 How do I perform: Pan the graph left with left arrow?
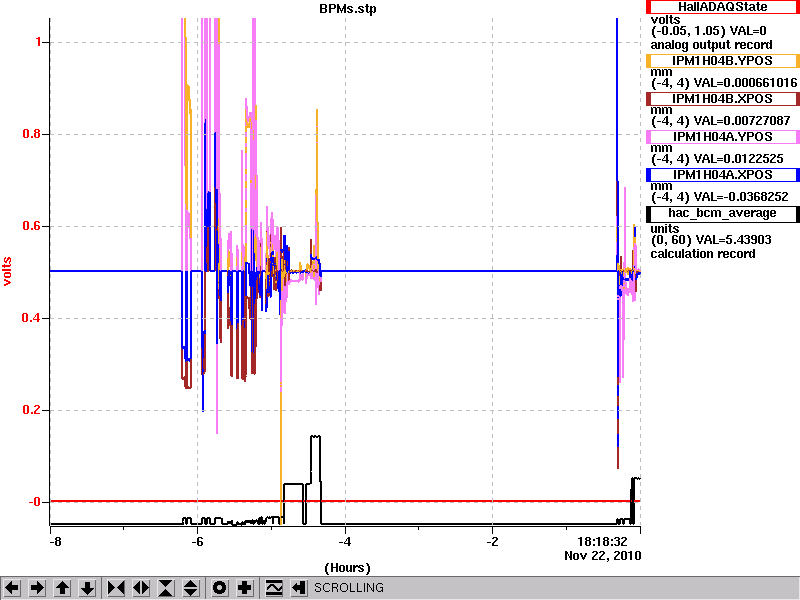(12, 588)
